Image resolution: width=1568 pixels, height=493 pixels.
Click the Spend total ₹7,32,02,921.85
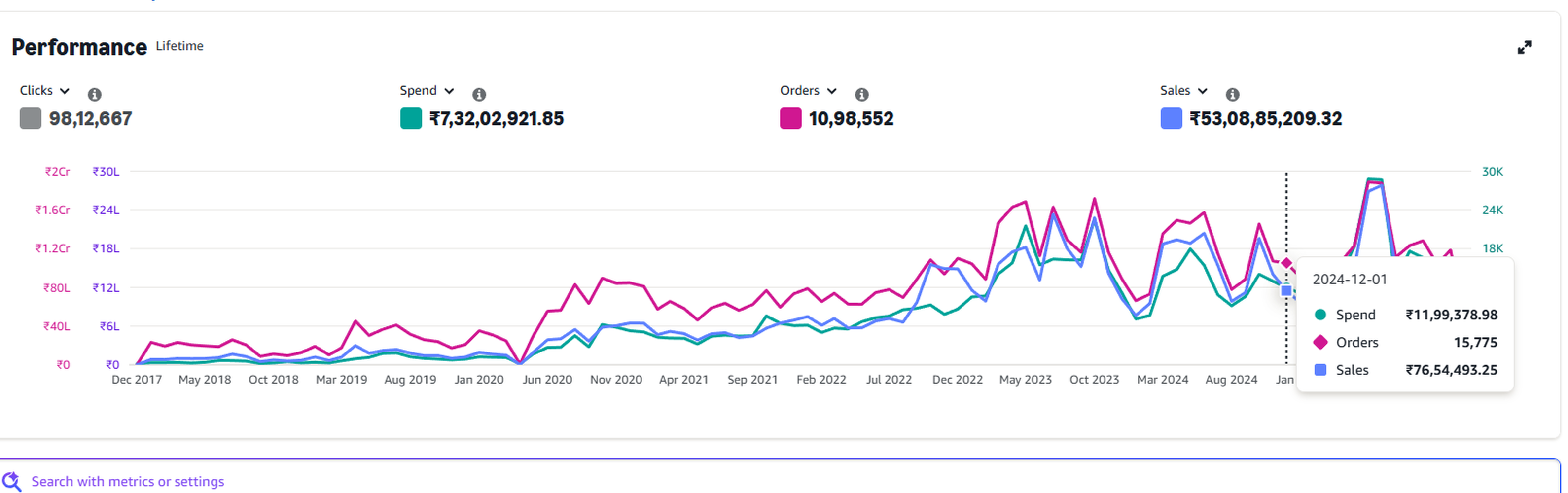[x=497, y=119]
